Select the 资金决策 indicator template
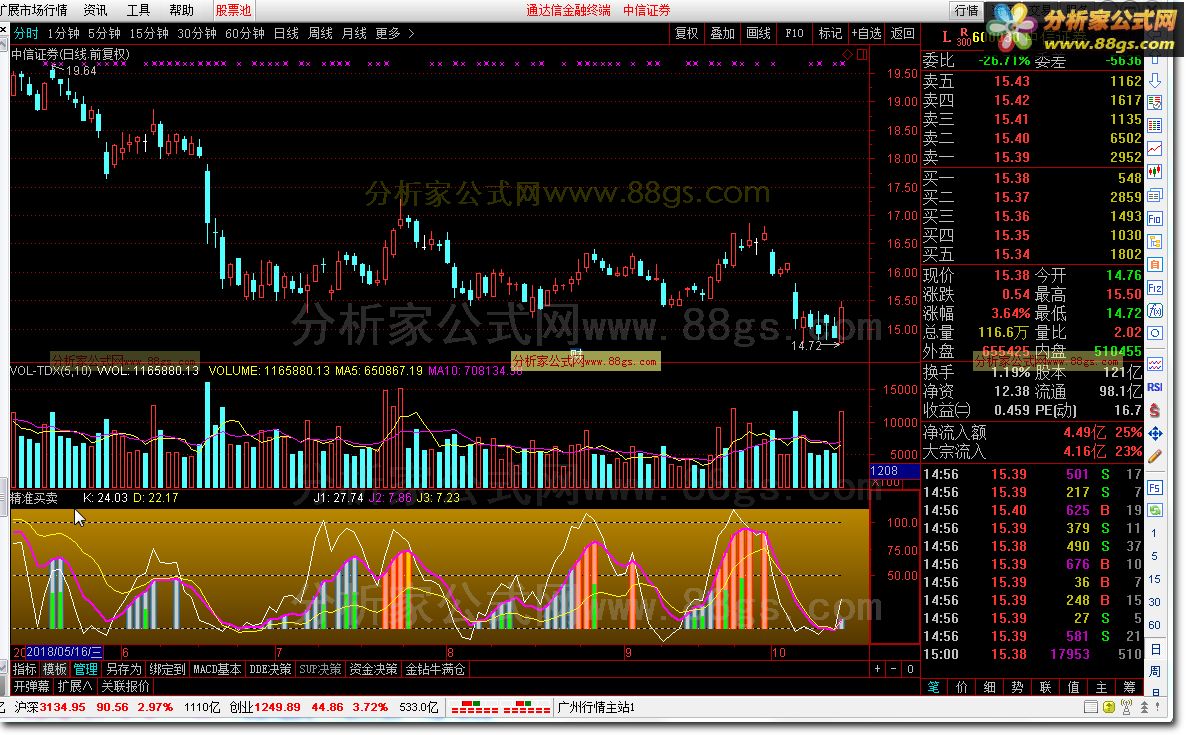1186x735 pixels. click(373, 669)
